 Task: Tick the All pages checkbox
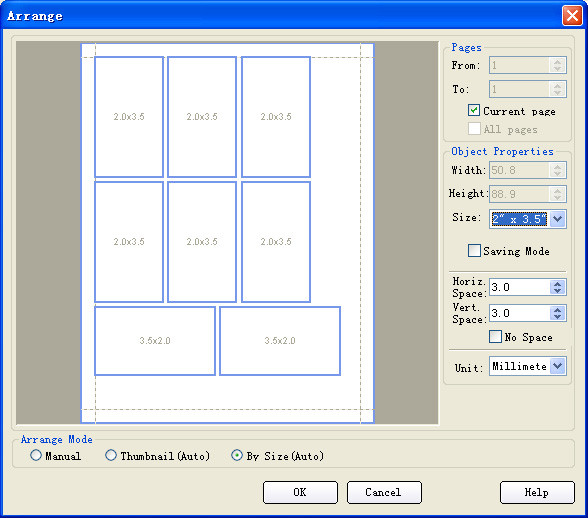click(474, 128)
